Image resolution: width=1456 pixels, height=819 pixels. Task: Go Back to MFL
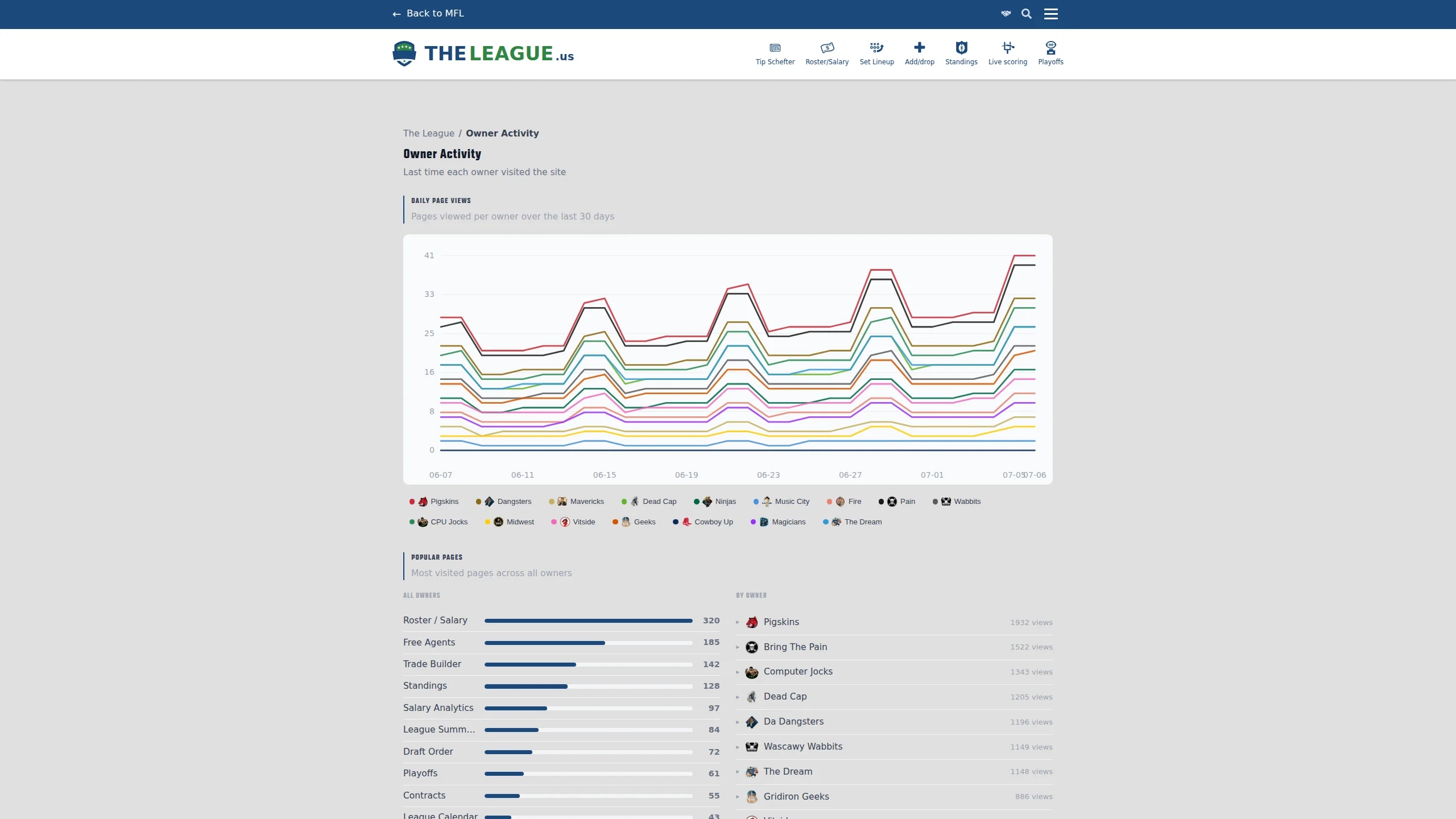428,14
